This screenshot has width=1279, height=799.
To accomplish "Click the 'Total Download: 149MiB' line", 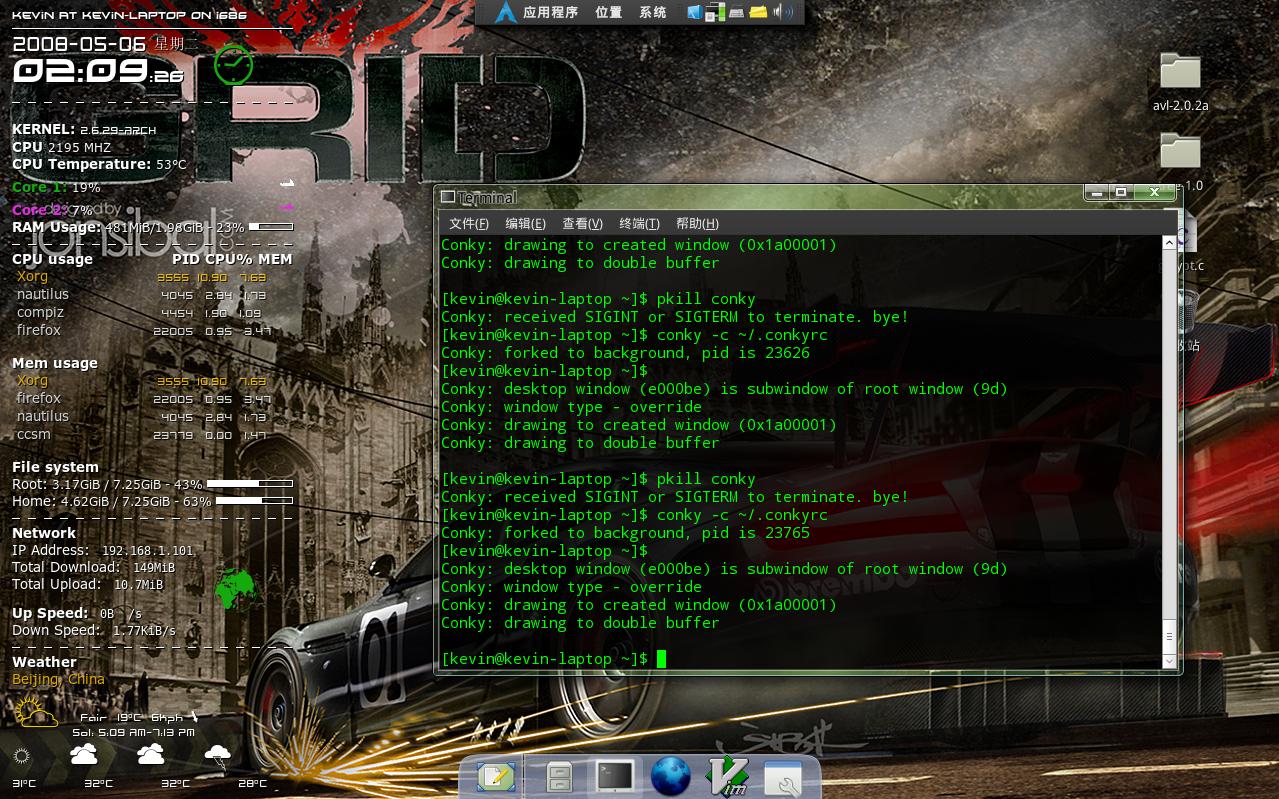I will [94, 567].
